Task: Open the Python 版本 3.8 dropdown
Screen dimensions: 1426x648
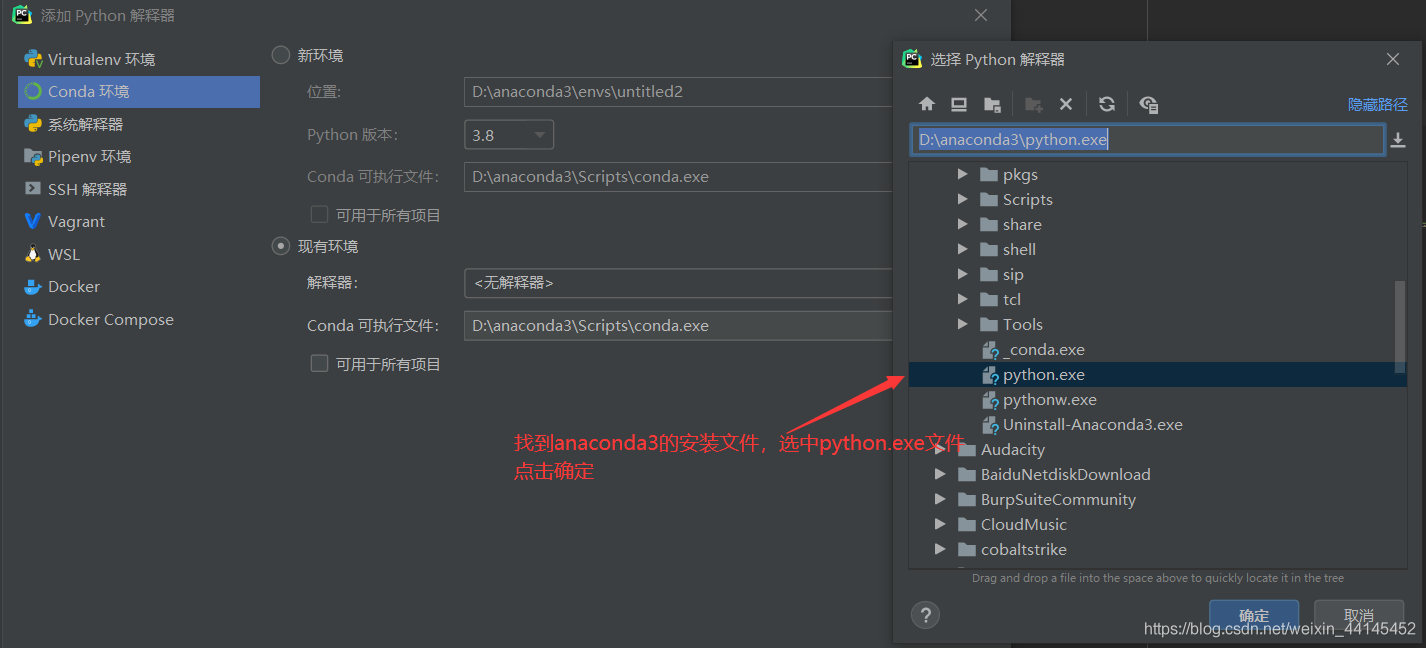Action: click(509, 135)
